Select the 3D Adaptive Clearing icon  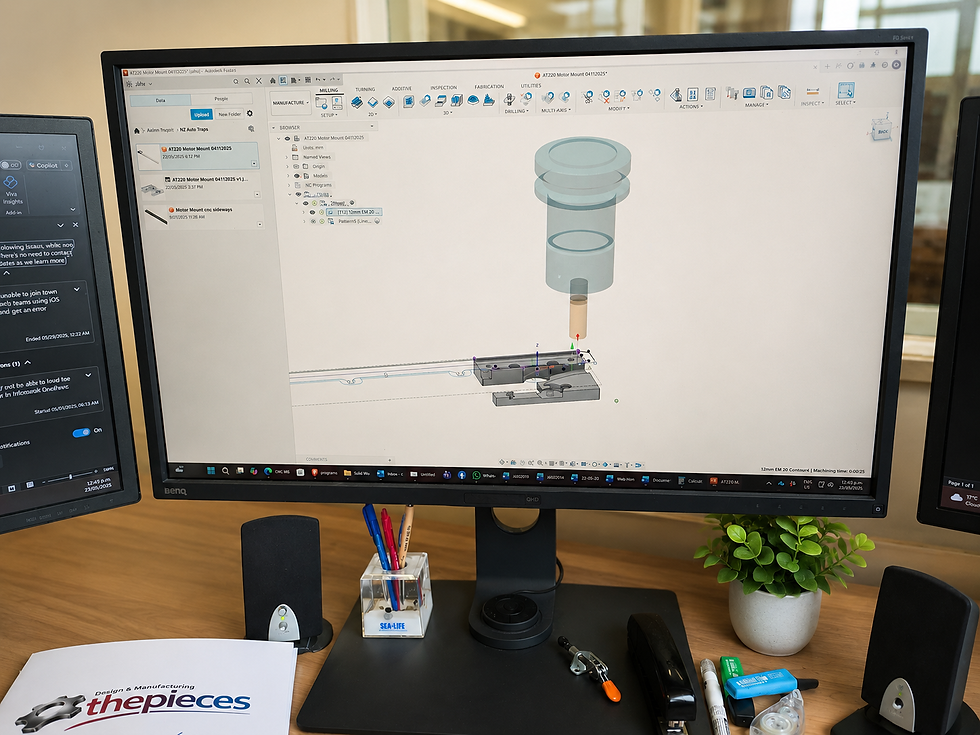[408, 101]
